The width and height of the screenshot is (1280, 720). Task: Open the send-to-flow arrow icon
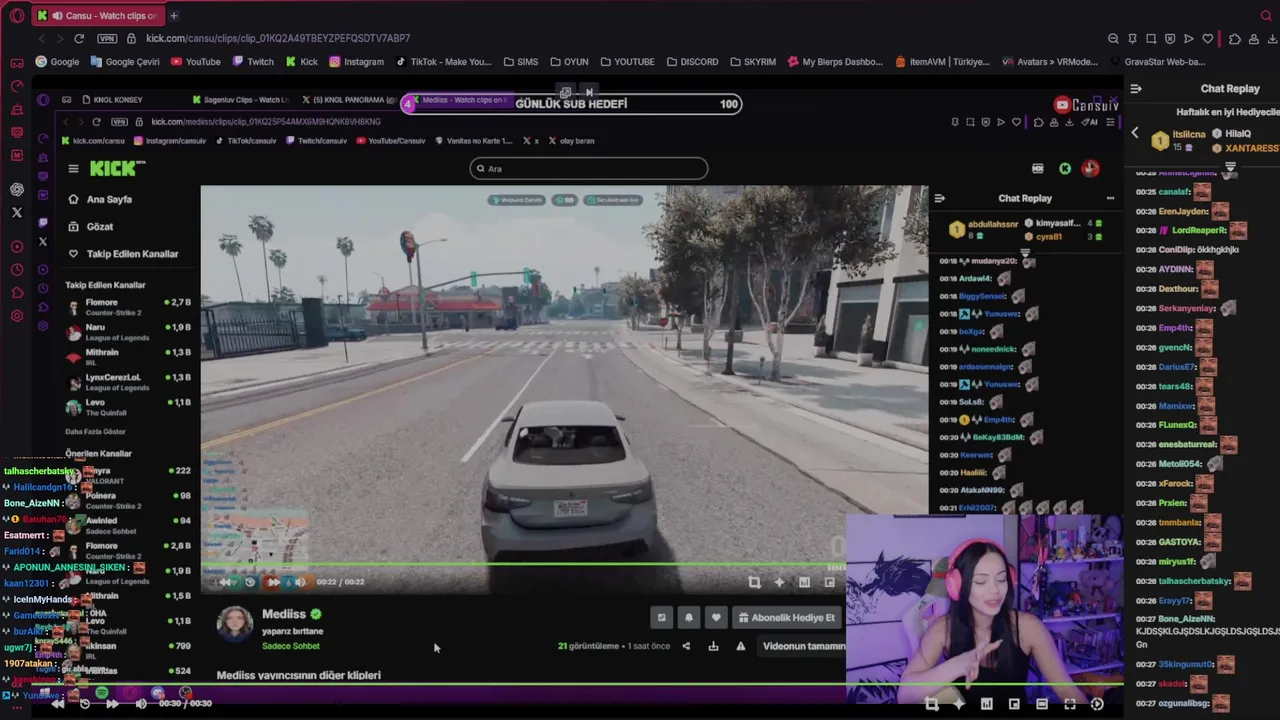click(1189, 39)
